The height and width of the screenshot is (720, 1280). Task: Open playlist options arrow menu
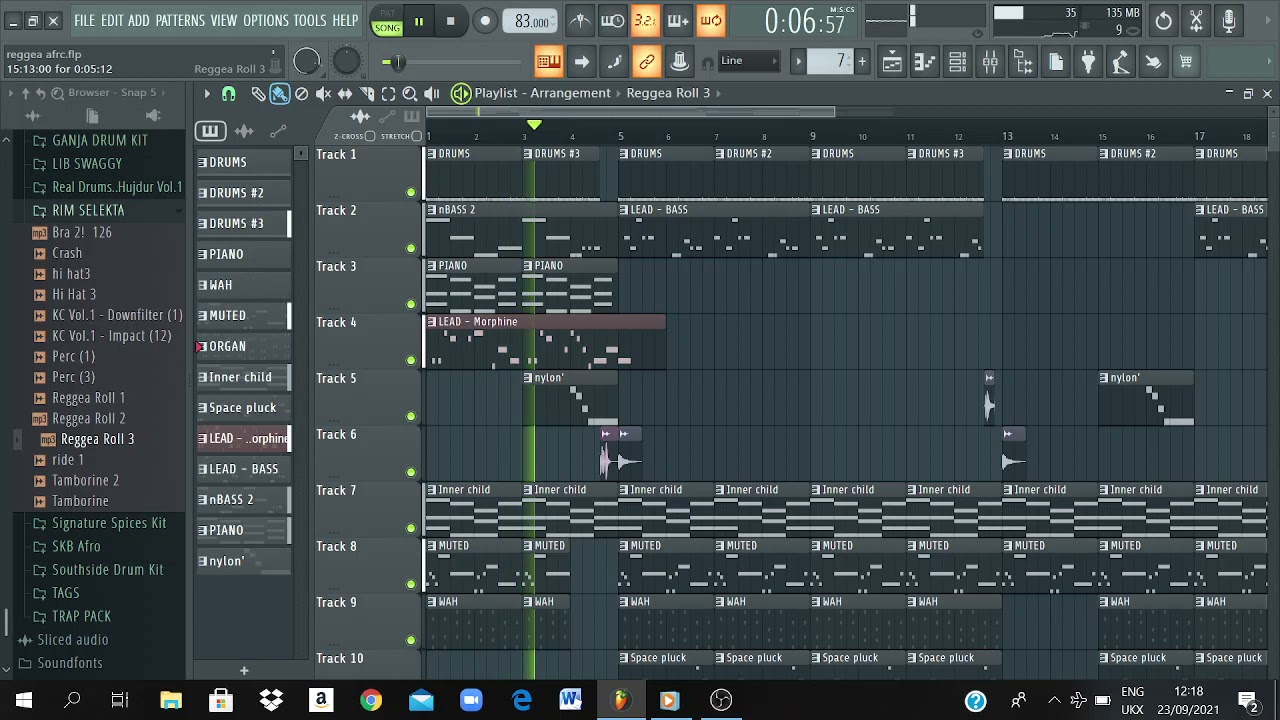pyautogui.click(x=207, y=93)
